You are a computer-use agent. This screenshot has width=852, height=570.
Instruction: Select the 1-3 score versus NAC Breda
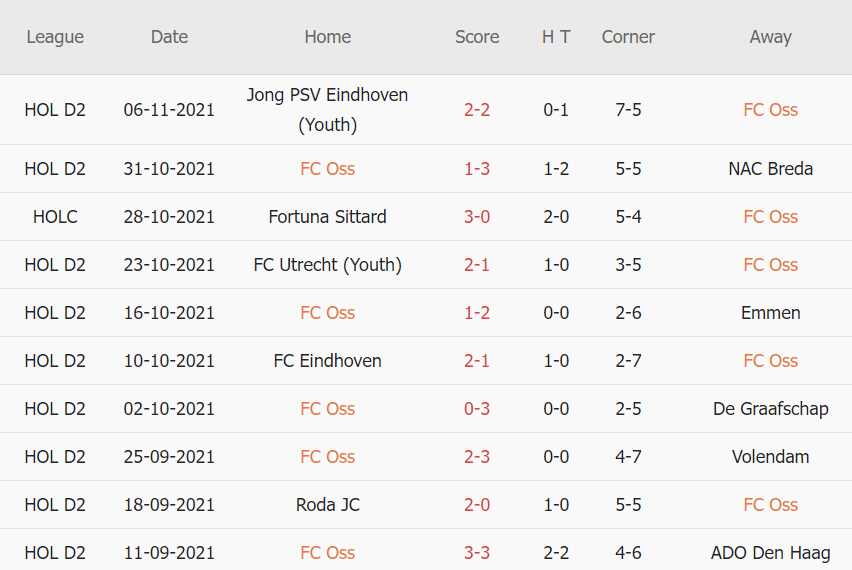point(477,169)
